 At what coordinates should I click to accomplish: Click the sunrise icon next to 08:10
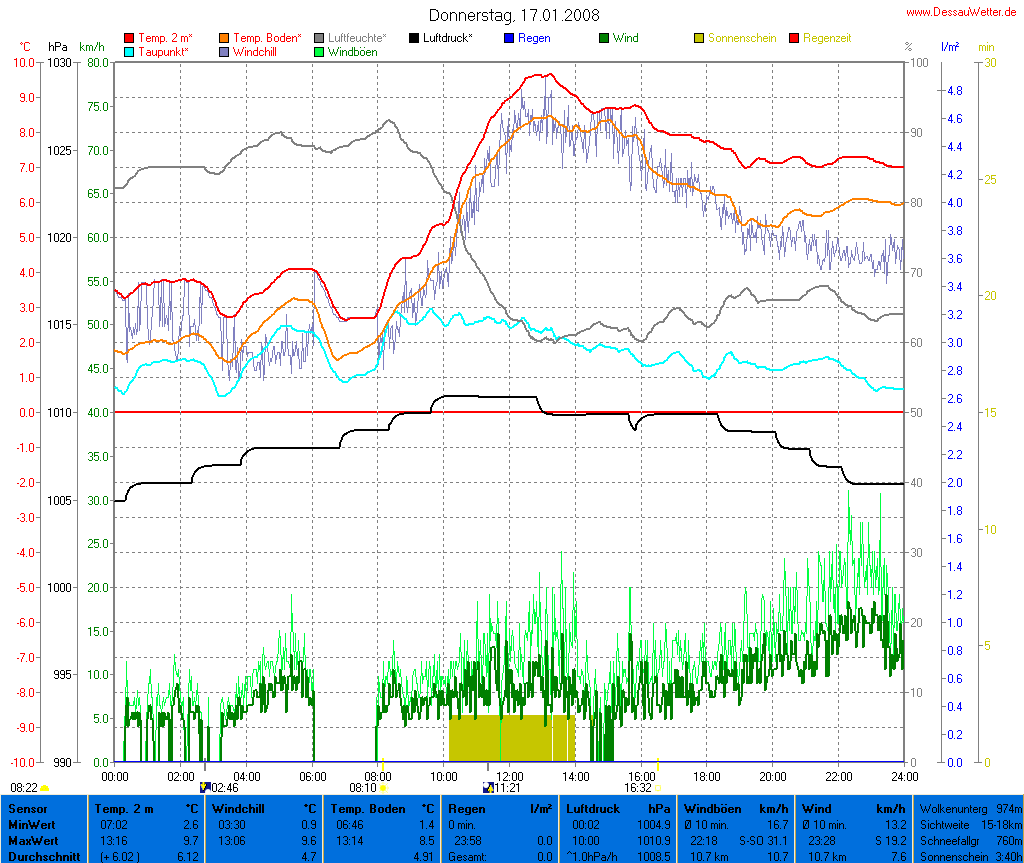[383, 788]
